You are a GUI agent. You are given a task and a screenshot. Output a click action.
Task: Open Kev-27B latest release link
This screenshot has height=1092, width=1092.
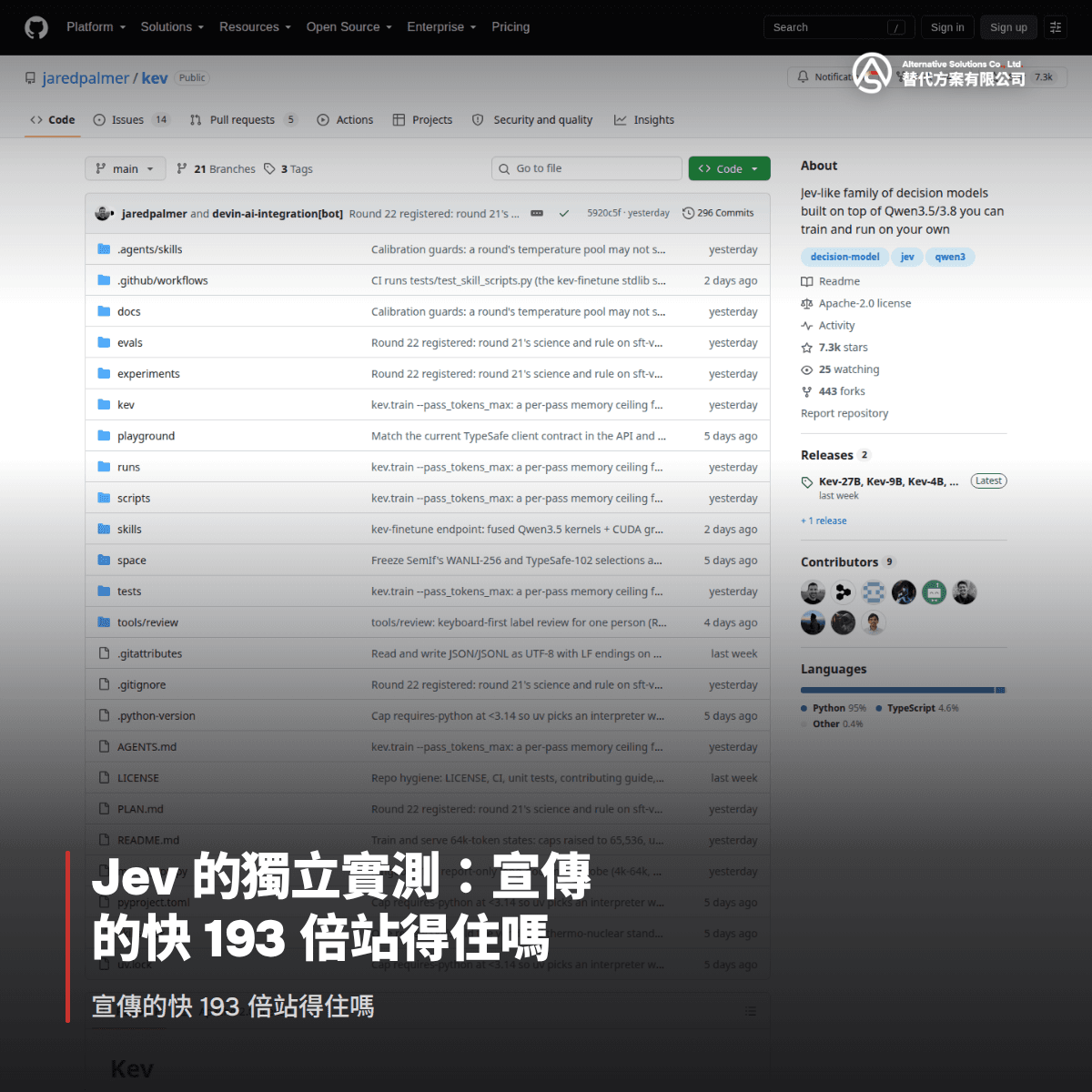click(x=888, y=481)
